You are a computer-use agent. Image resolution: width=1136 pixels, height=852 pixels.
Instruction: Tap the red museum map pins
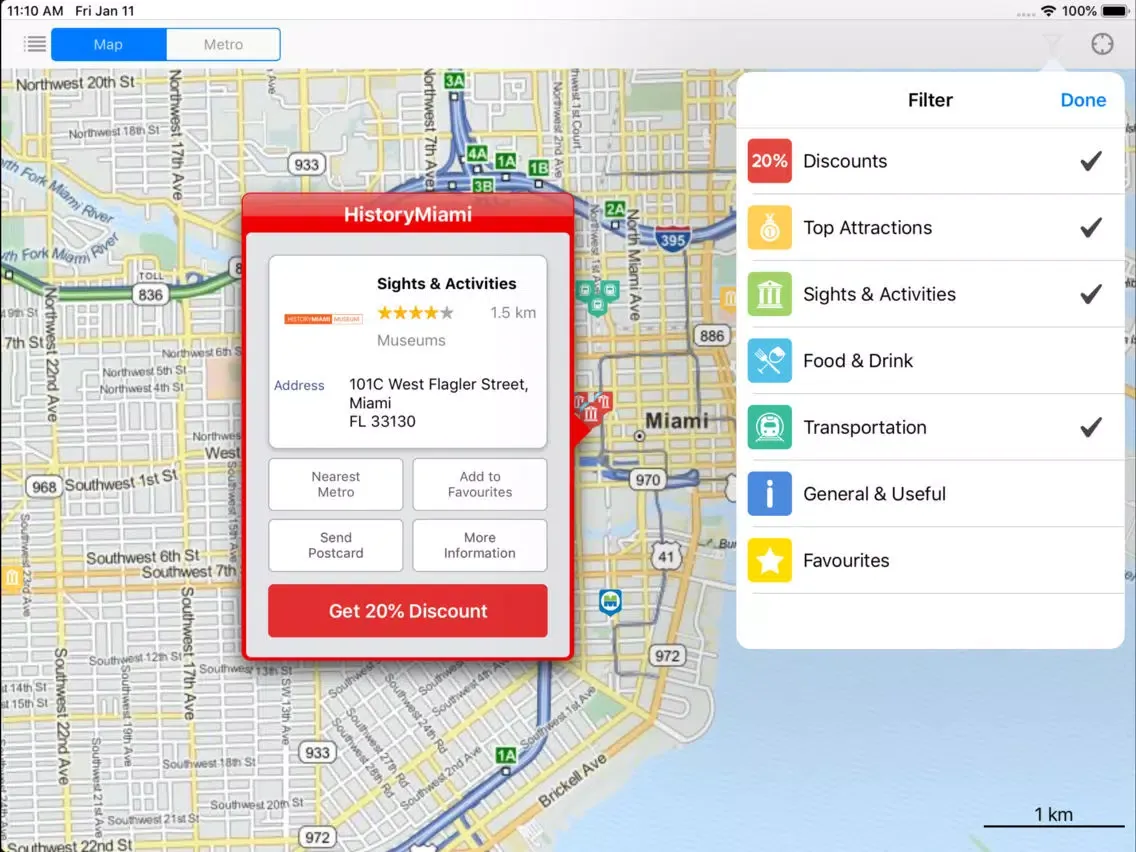[593, 407]
